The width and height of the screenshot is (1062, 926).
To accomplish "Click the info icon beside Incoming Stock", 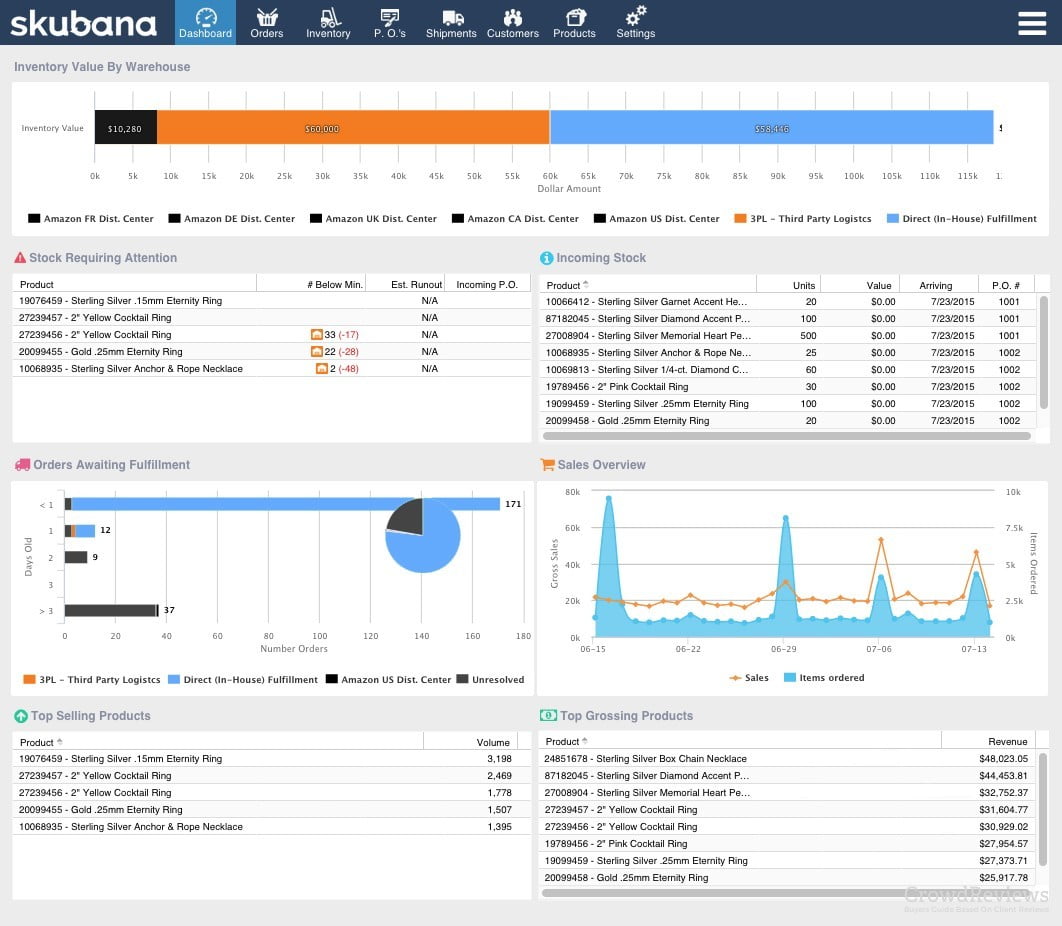I will (547, 257).
